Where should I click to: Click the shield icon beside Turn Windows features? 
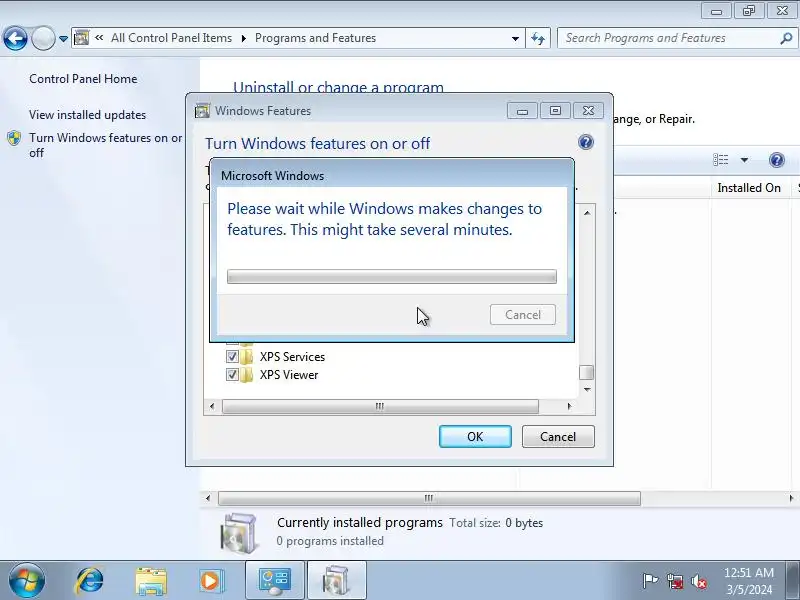(x=14, y=138)
